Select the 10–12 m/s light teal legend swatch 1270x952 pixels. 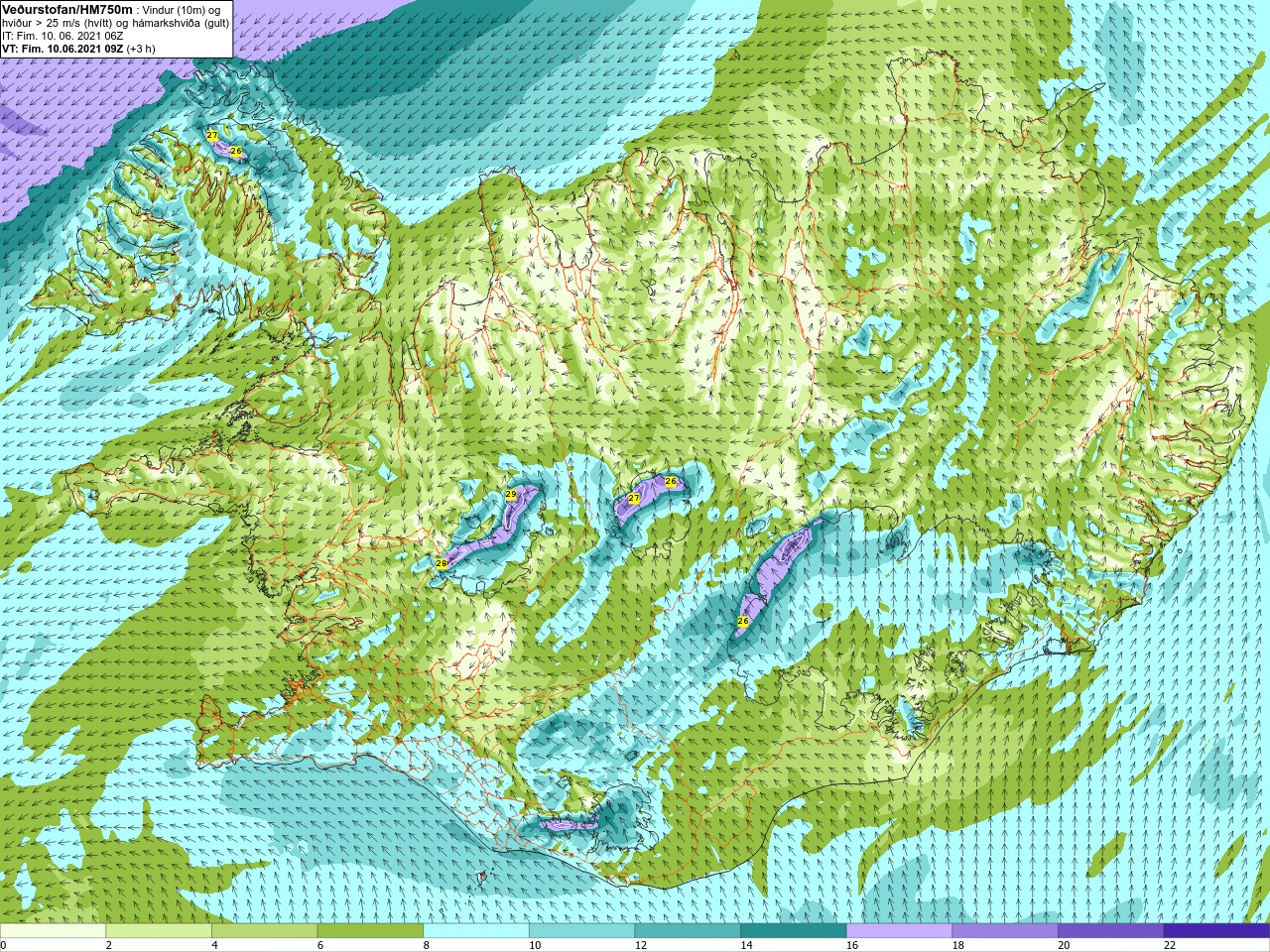pos(581,931)
